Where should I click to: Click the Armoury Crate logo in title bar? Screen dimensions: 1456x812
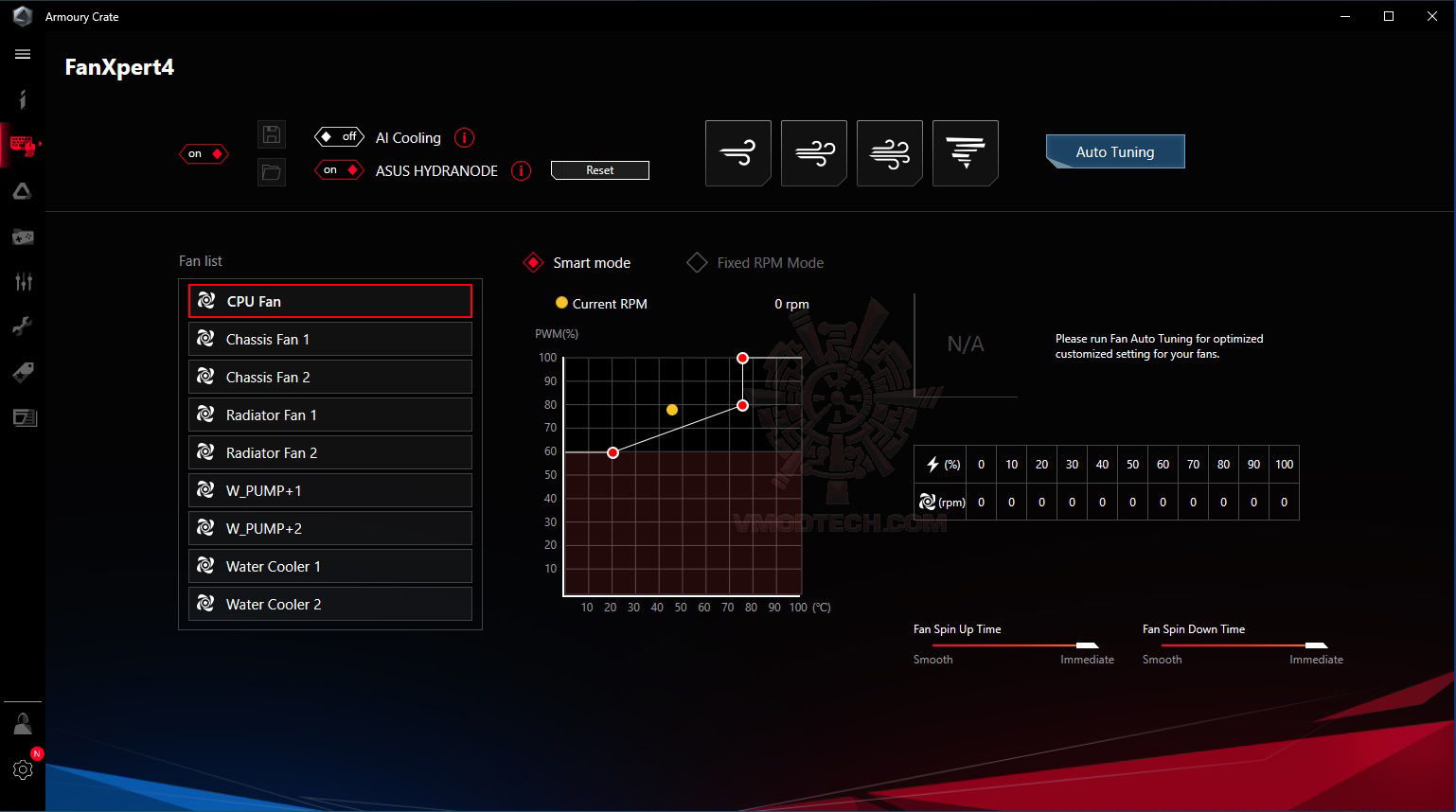tap(23, 16)
